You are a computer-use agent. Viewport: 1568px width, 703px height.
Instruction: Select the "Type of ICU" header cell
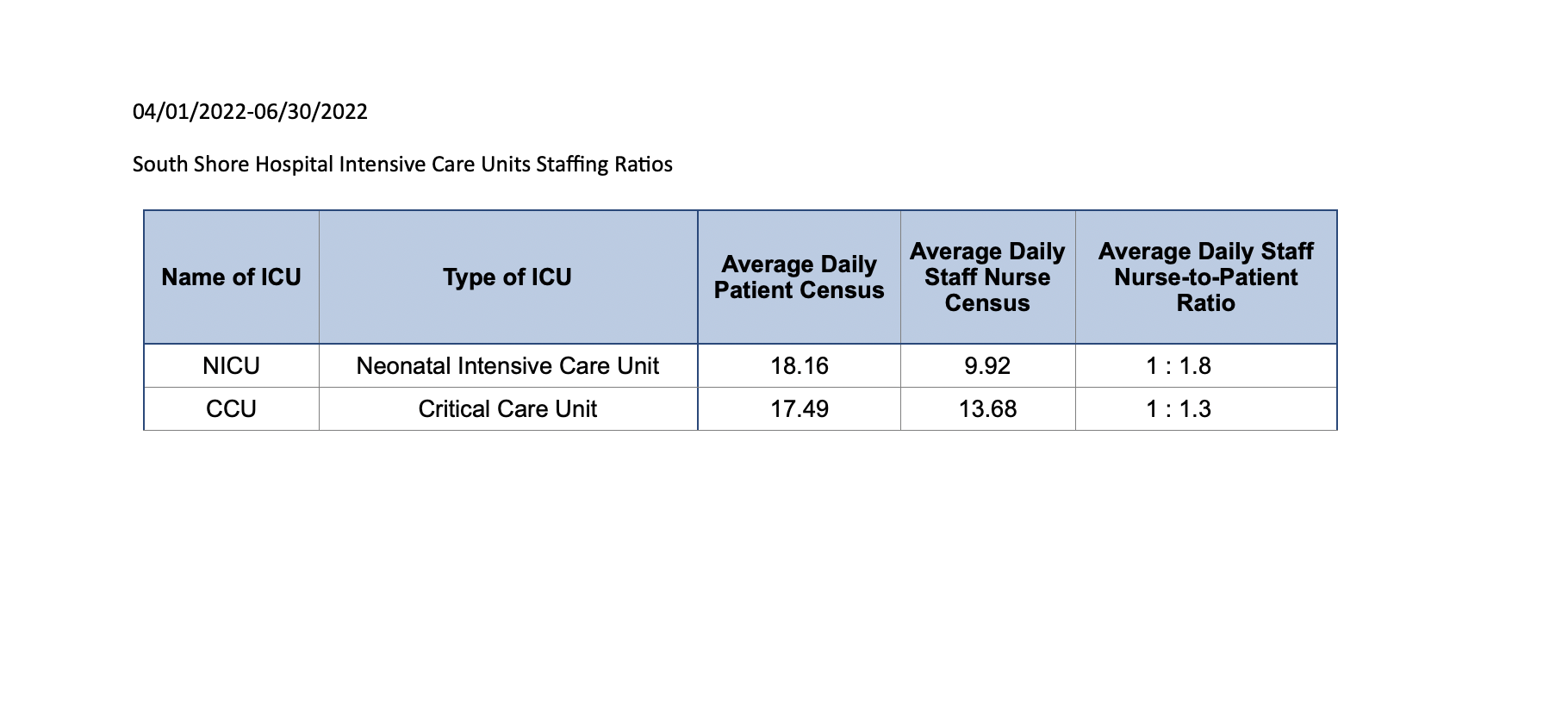(507, 277)
